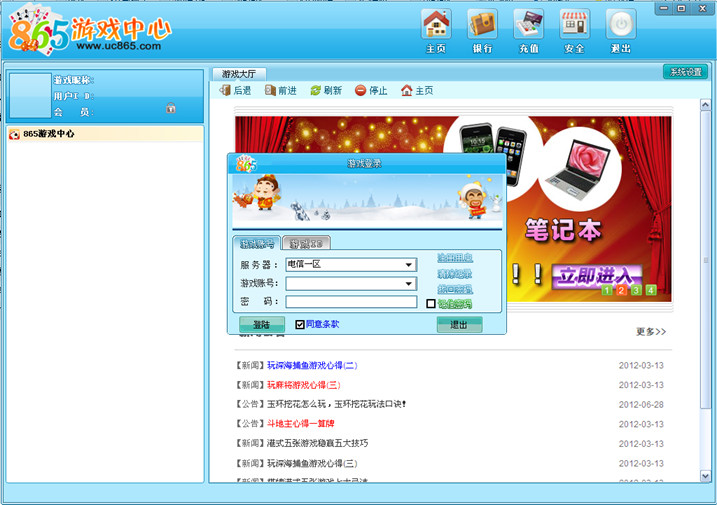Click the 清除记录 clear records link
The height and width of the screenshot is (505, 717).
point(455,274)
